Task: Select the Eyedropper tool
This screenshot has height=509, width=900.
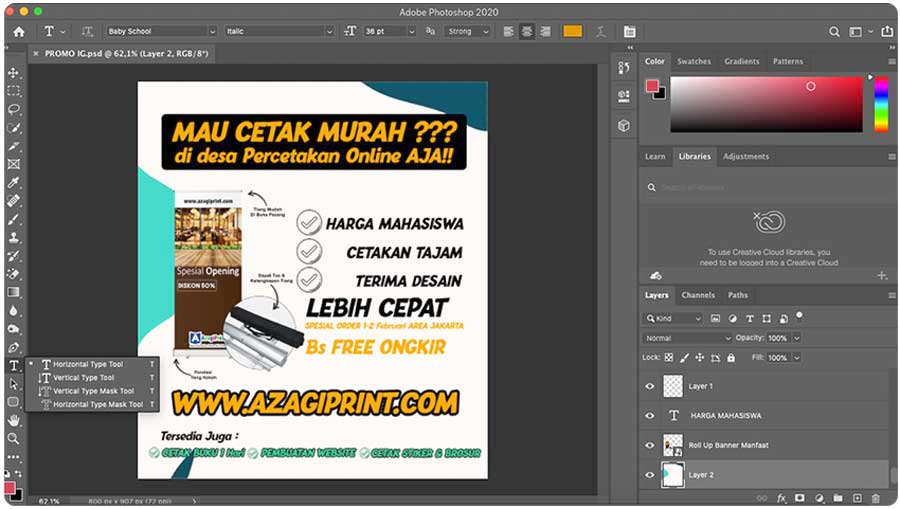Action: tap(14, 182)
